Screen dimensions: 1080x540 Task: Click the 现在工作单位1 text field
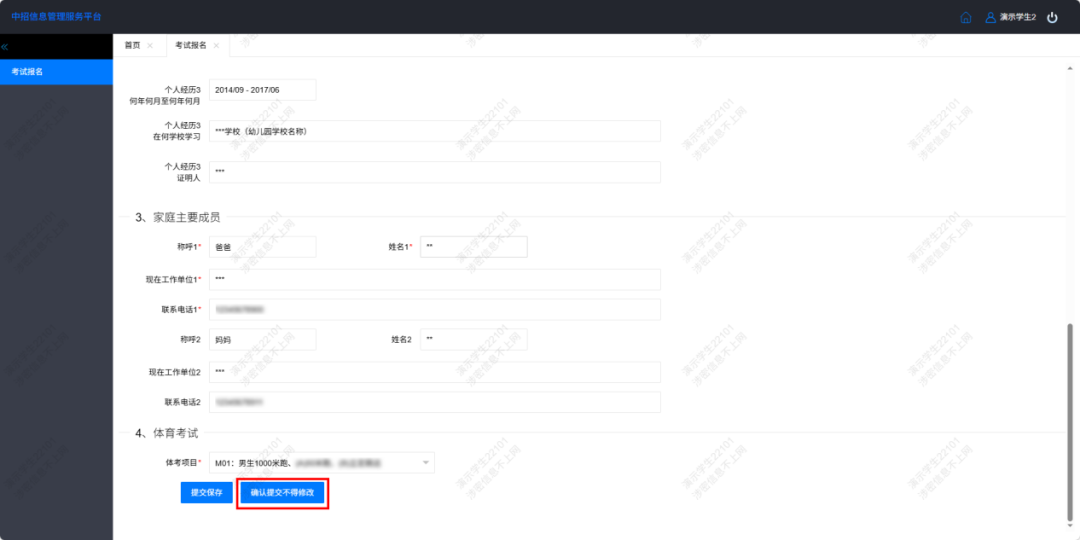434,279
